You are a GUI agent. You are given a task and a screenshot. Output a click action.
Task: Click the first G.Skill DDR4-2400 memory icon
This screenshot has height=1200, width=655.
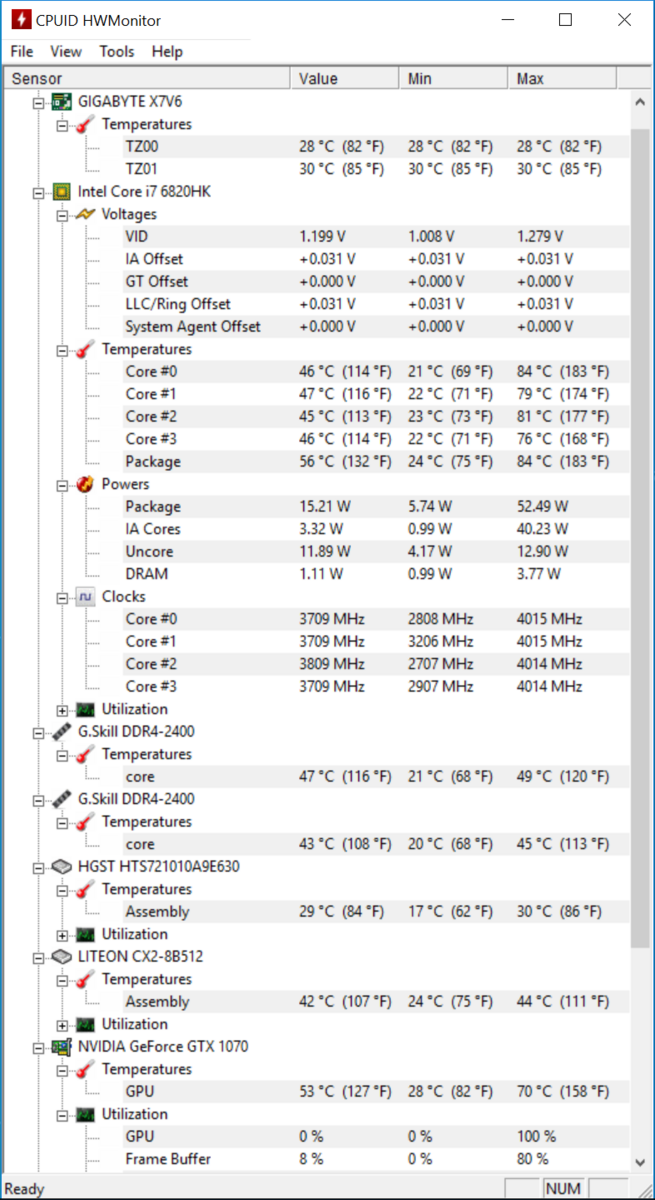coord(62,732)
